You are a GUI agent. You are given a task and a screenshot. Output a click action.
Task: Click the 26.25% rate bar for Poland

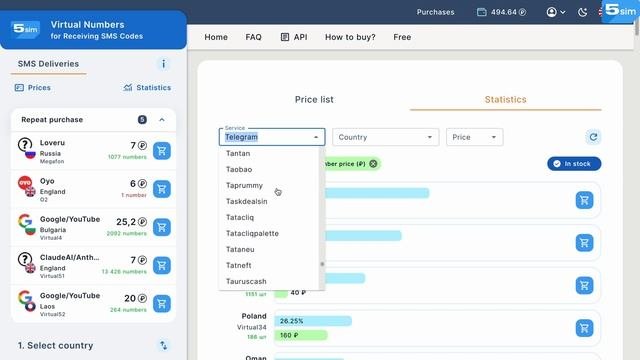point(313,321)
